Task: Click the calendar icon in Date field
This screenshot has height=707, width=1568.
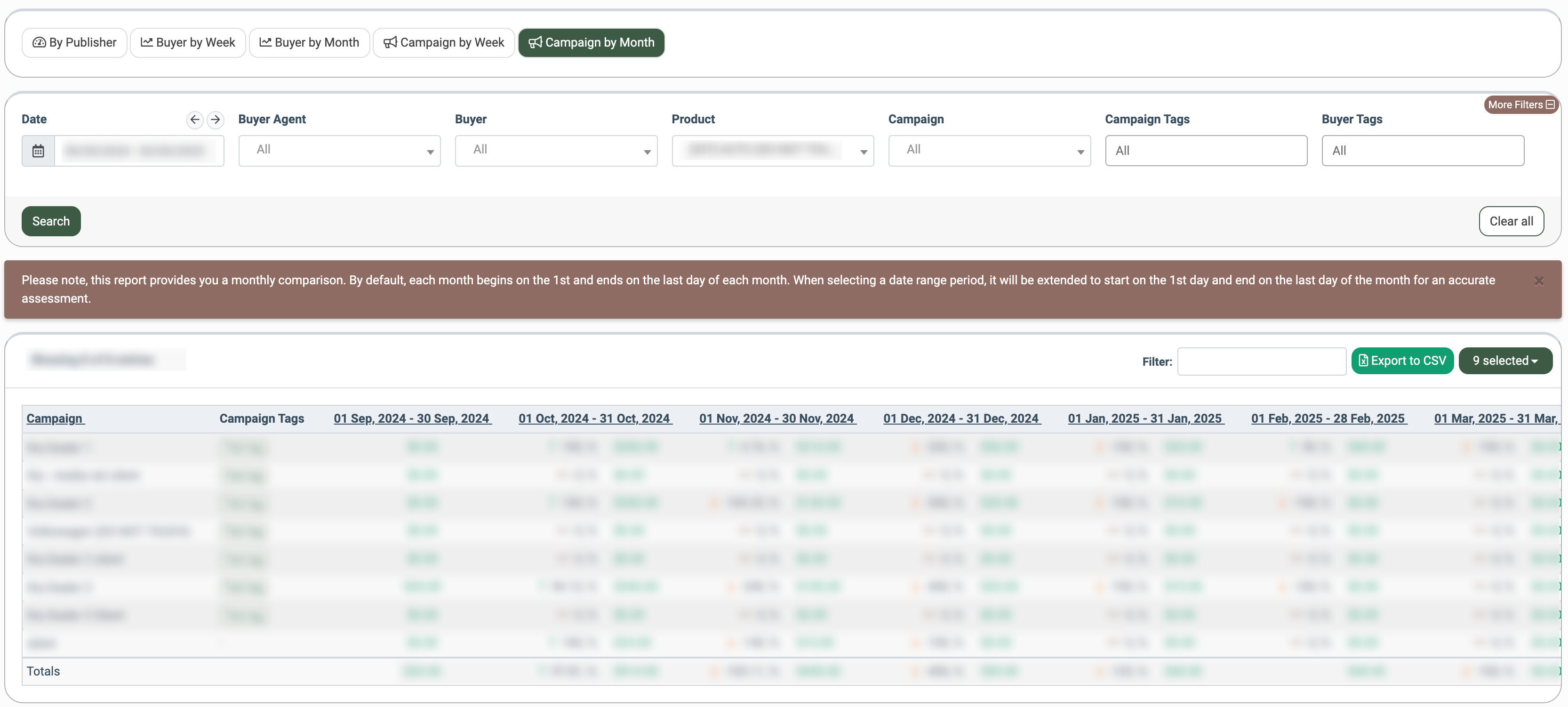Action: (x=38, y=151)
